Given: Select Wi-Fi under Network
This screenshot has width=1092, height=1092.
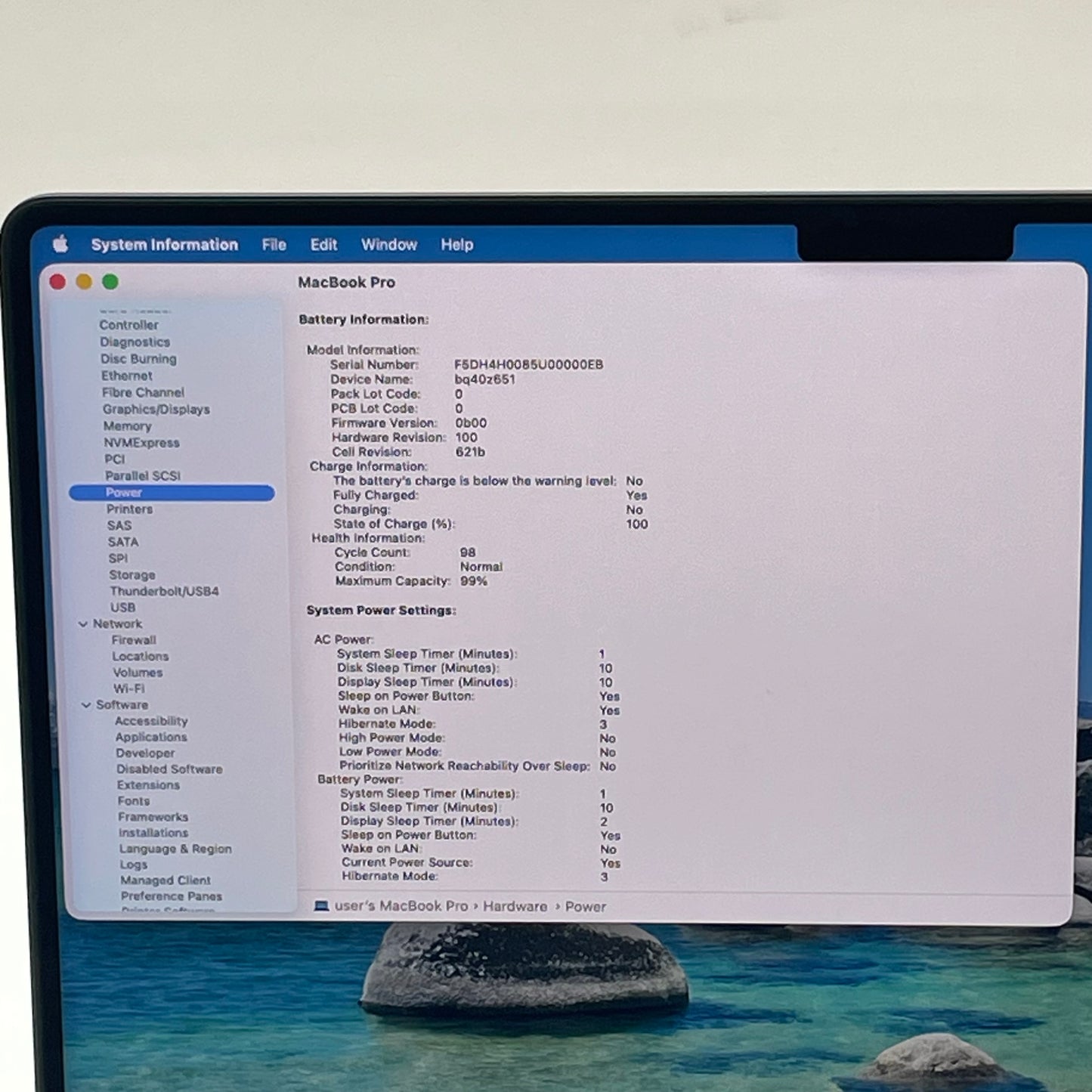Looking at the screenshot, I should pos(129,689).
